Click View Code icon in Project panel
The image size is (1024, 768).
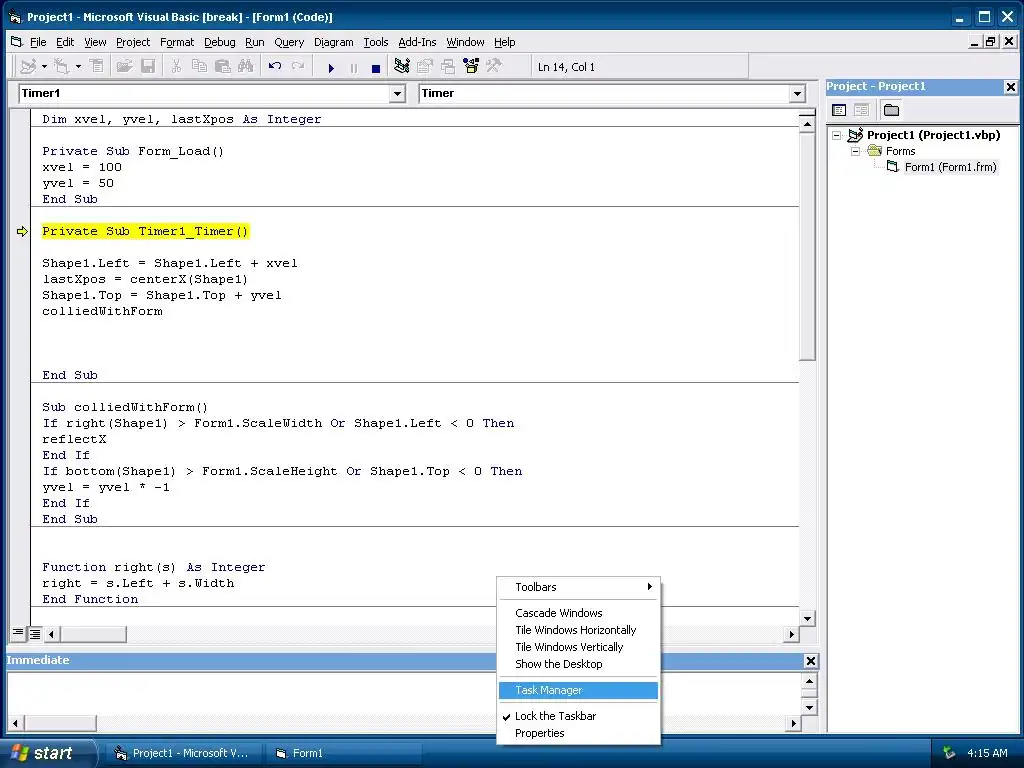pyautogui.click(x=839, y=110)
